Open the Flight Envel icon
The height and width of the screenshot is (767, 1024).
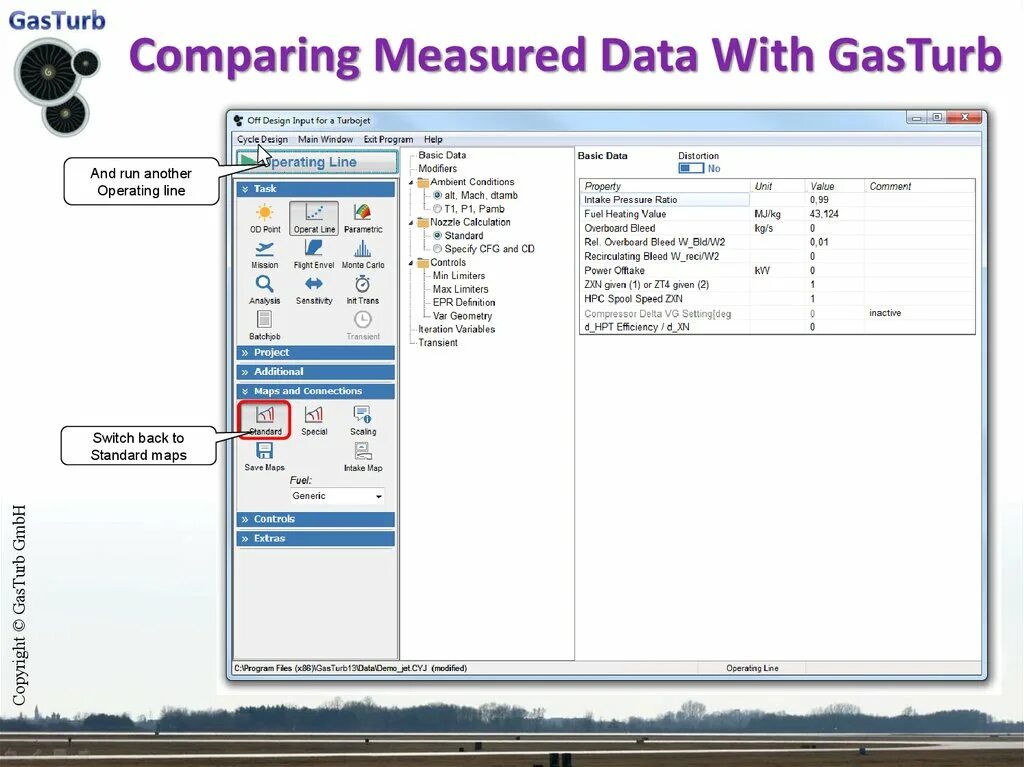click(313, 254)
